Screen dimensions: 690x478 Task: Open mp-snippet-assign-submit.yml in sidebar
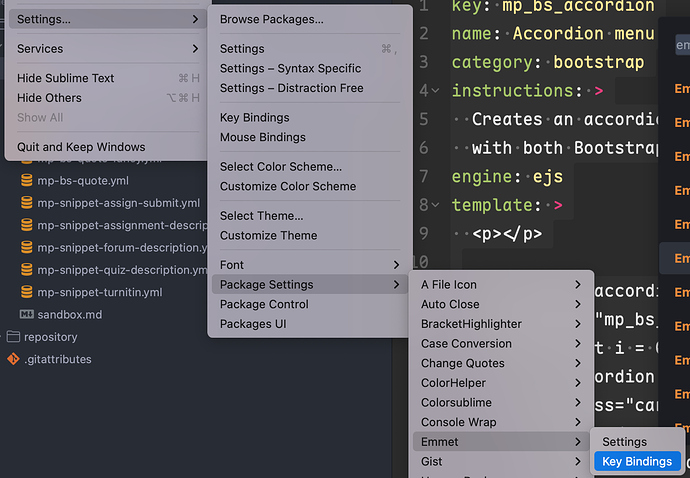coord(119,203)
